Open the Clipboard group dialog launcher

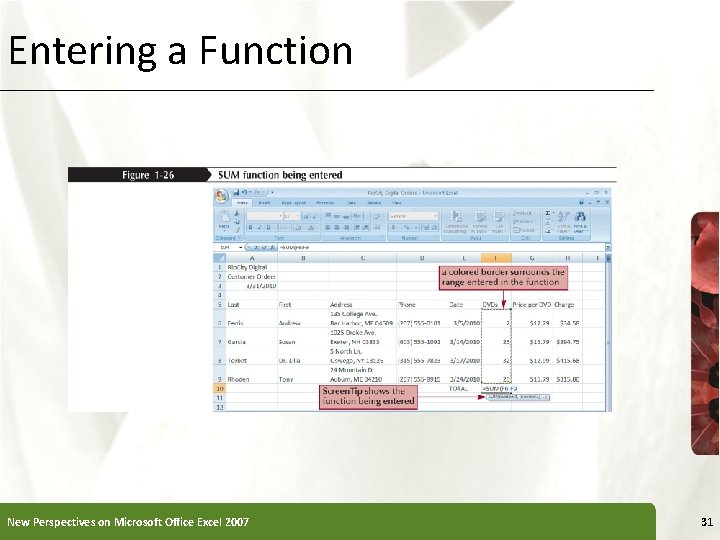(x=239, y=238)
